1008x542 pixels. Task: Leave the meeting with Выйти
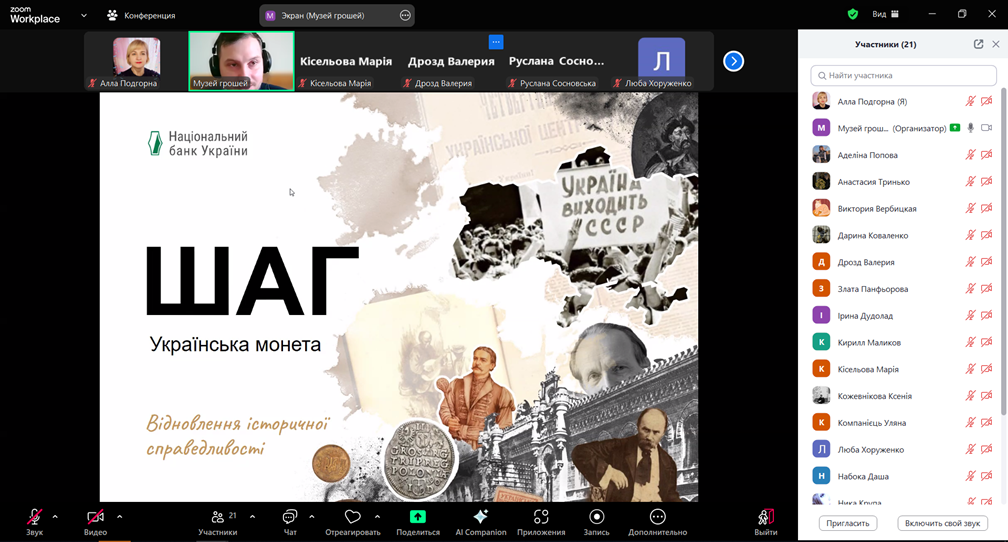(766, 522)
